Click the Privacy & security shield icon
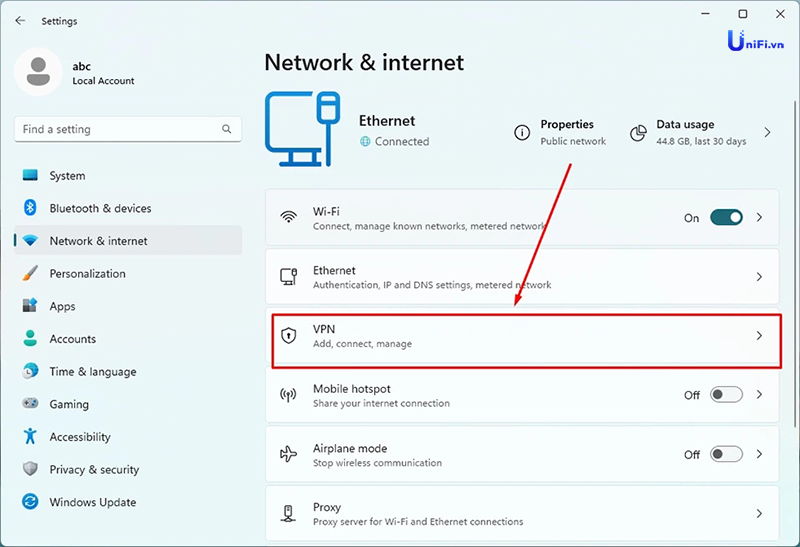This screenshot has height=547, width=800. [x=30, y=469]
